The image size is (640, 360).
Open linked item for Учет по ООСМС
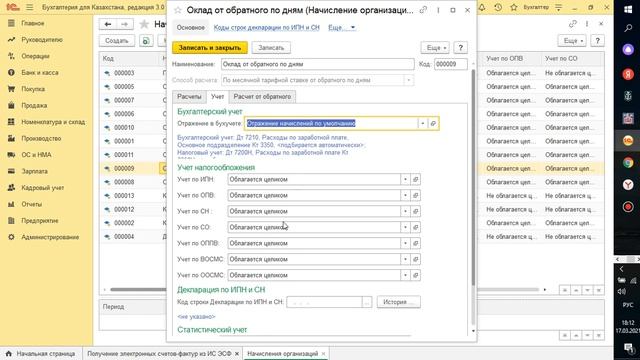coord(416,275)
